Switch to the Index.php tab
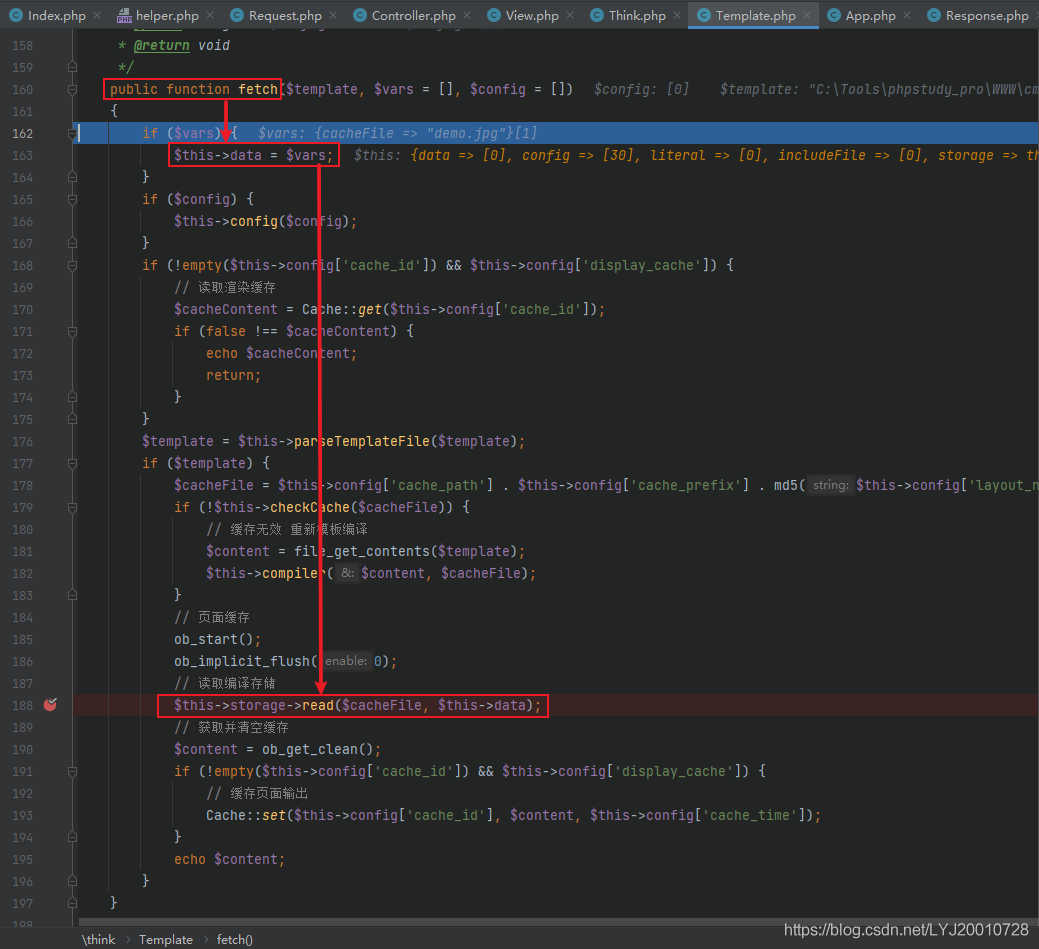The height and width of the screenshot is (949, 1039). [x=56, y=15]
